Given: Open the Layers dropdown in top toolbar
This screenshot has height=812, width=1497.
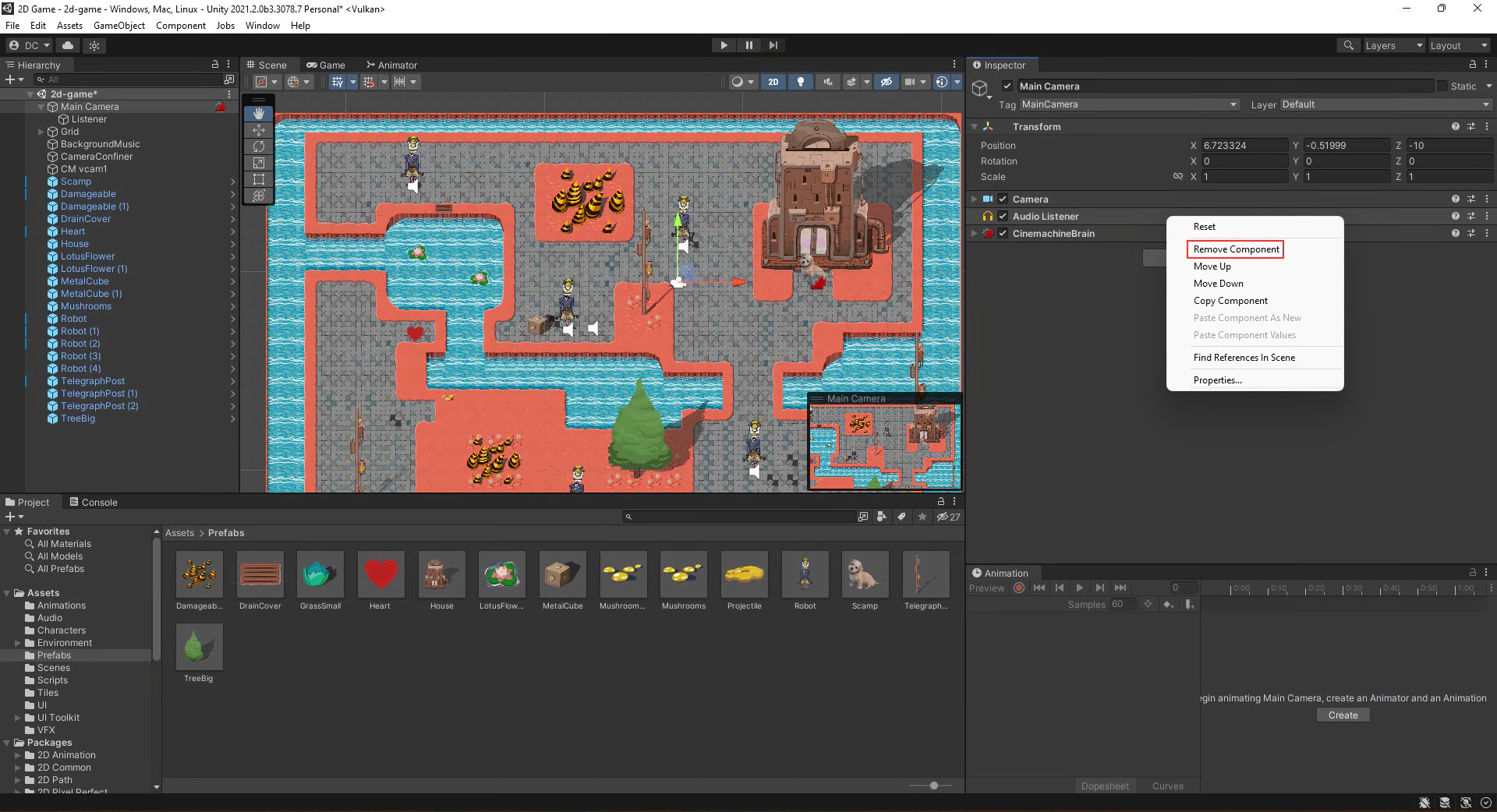Looking at the screenshot, I should (1393, 45).
